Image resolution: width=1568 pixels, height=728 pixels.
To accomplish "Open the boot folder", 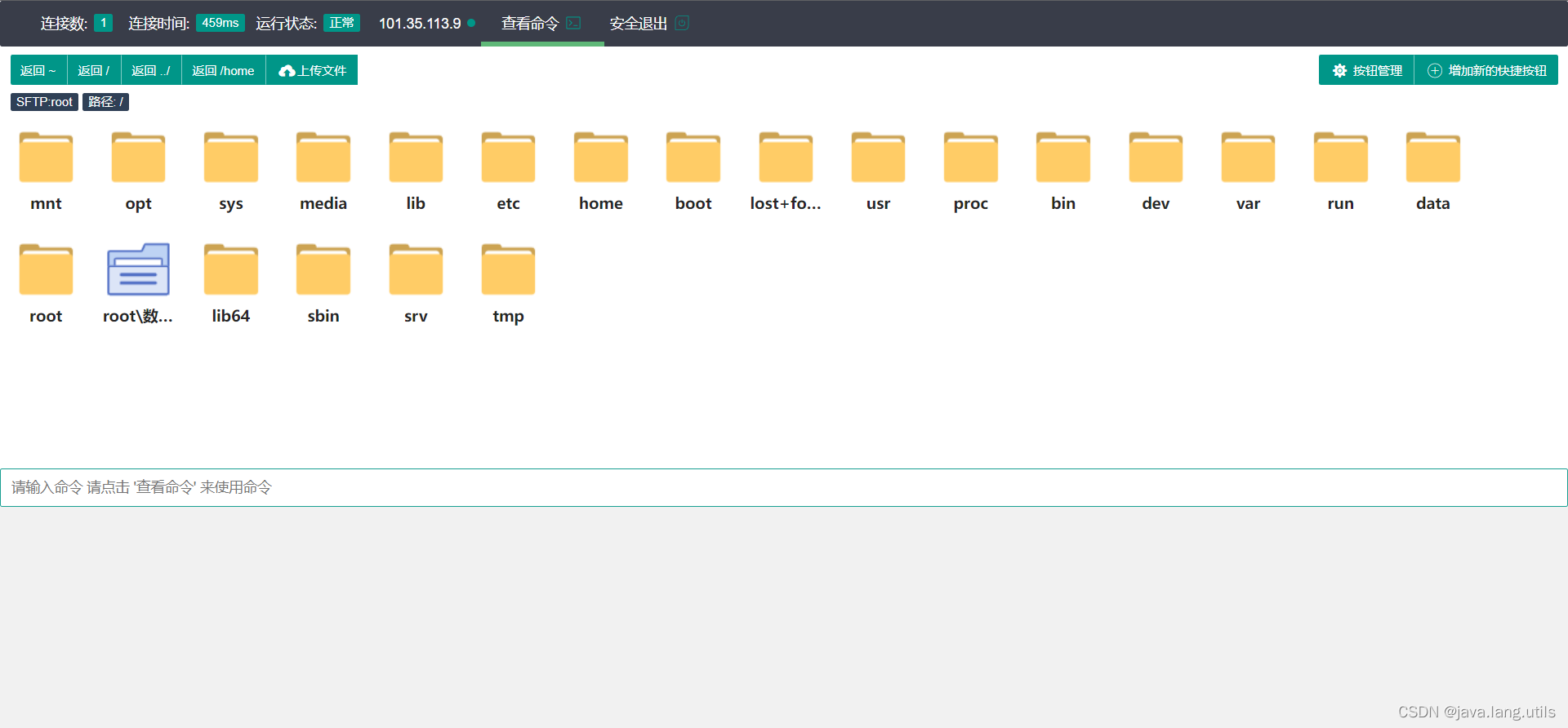I will tap(693, 158).
